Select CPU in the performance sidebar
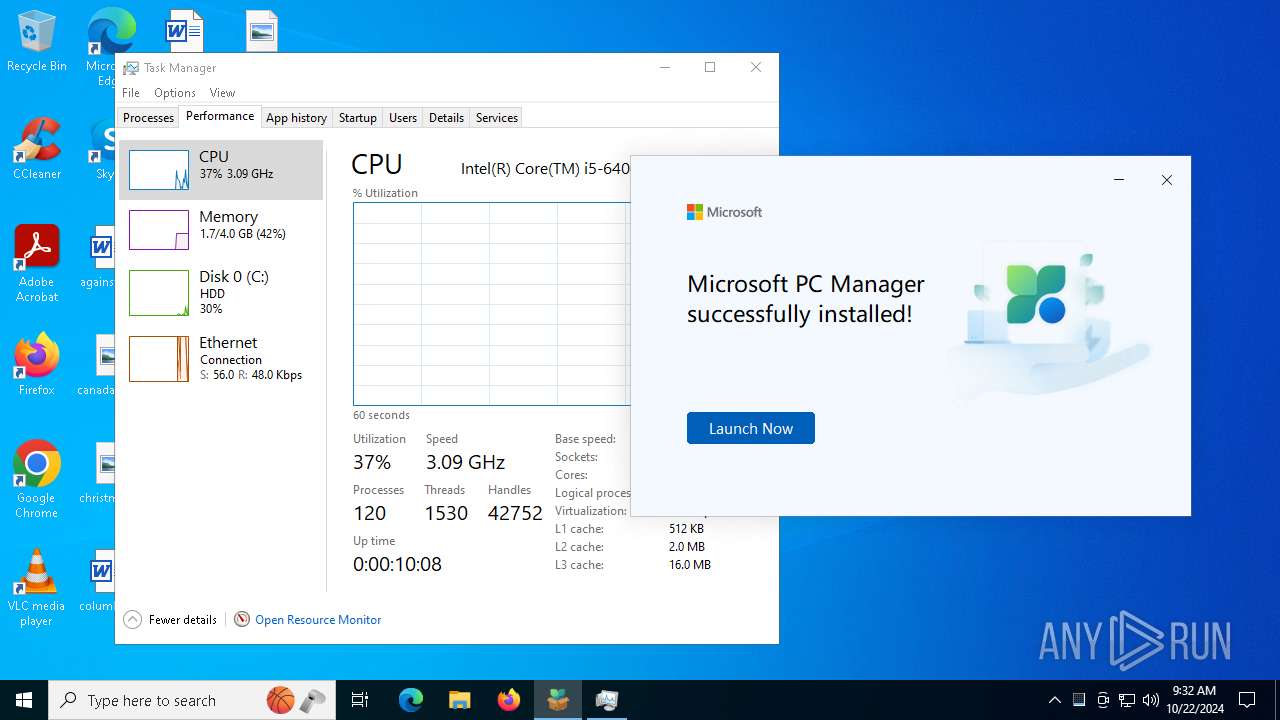Viewport: 1280px width, 720px height. pos(221,170)
